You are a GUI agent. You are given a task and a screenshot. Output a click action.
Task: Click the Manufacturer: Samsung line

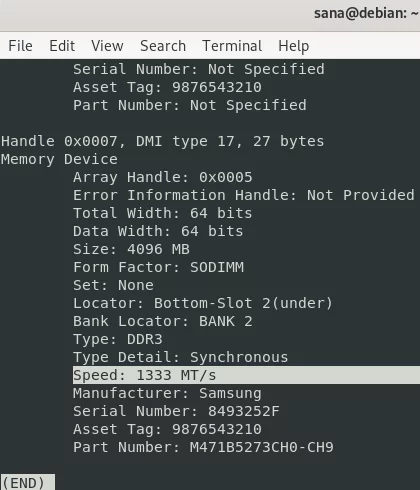[167, 393]
